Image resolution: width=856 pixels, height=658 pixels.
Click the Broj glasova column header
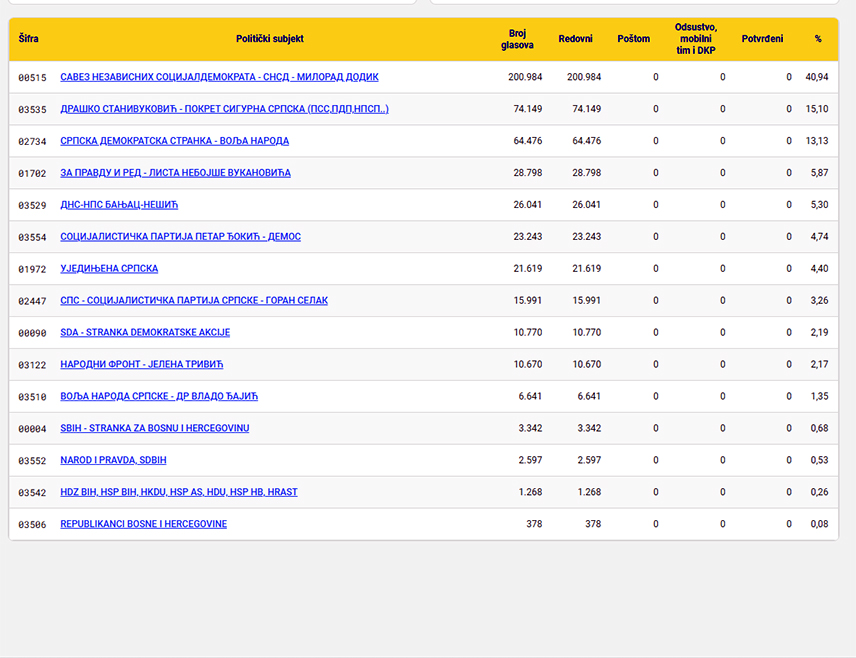point(517,39)
